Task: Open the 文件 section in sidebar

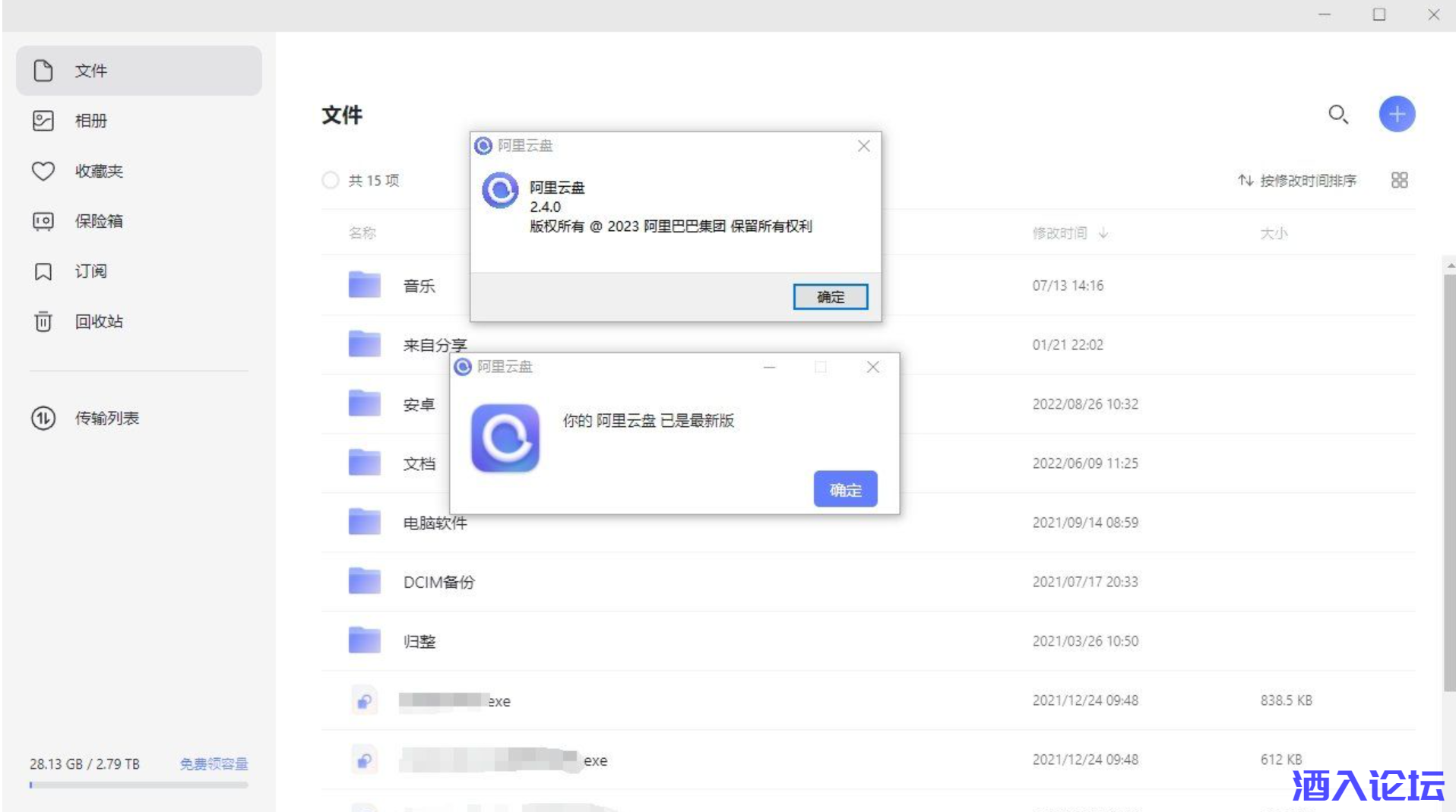Action: coord(139,71)
